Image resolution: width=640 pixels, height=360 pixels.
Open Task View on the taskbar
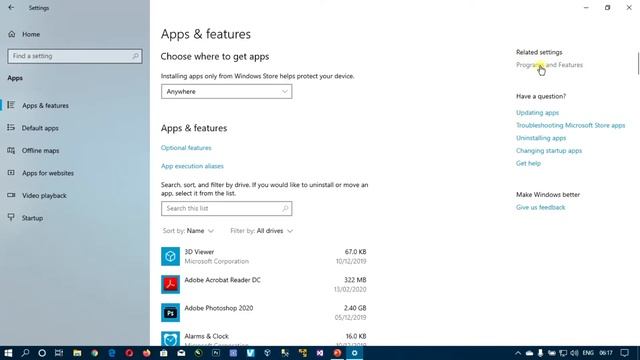(x=59, y=353)
